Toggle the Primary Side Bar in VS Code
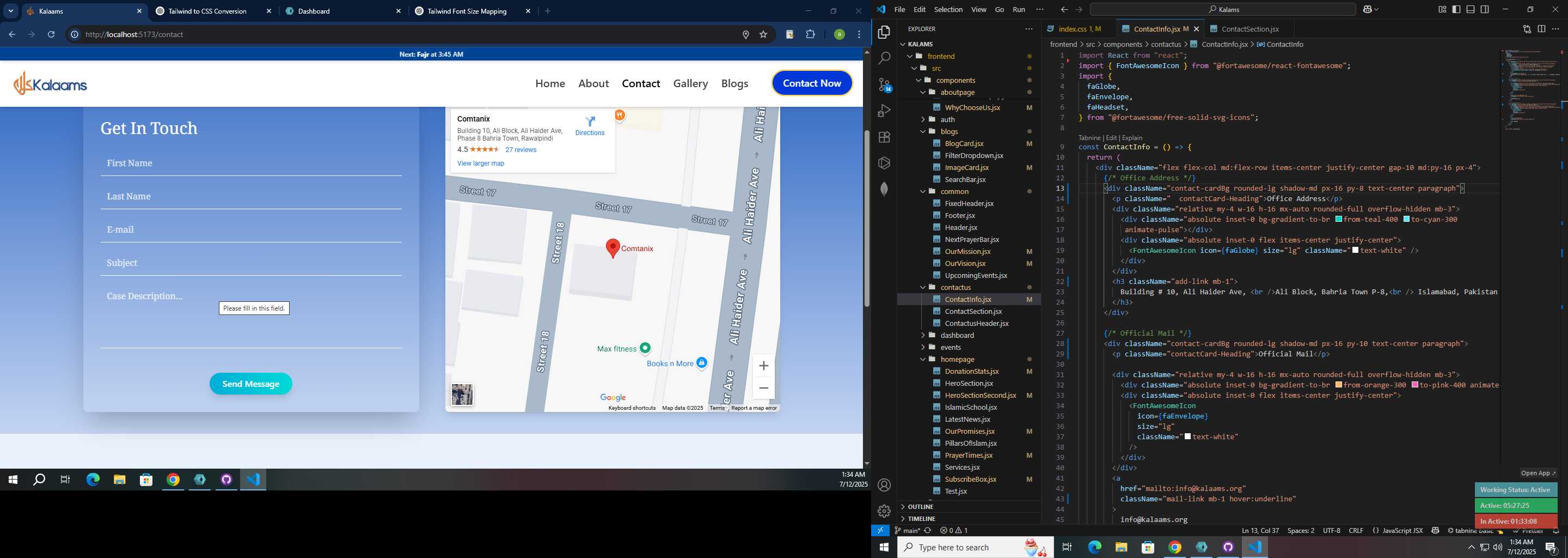This screenshot has height=558, width=1568. tap(1456, 10)
